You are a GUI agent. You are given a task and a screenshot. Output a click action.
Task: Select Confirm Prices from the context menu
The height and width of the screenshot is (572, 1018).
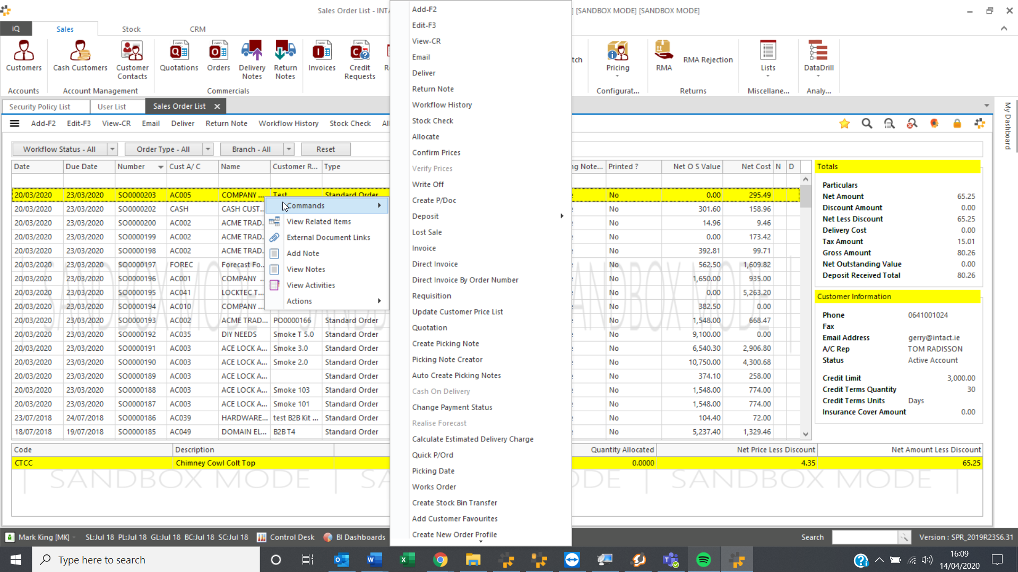[436, 153]
